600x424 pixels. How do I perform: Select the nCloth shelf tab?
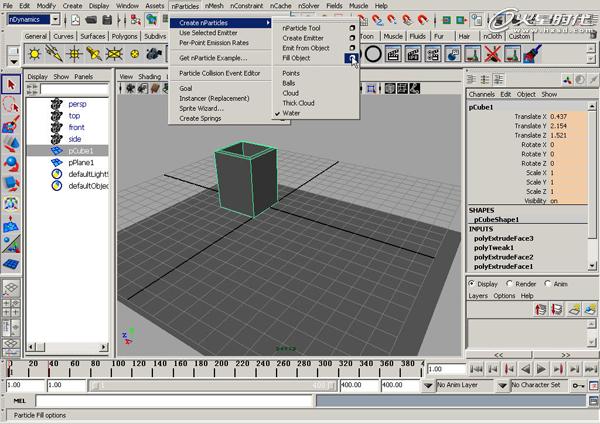pyautogui.click(x=492, y=36)
